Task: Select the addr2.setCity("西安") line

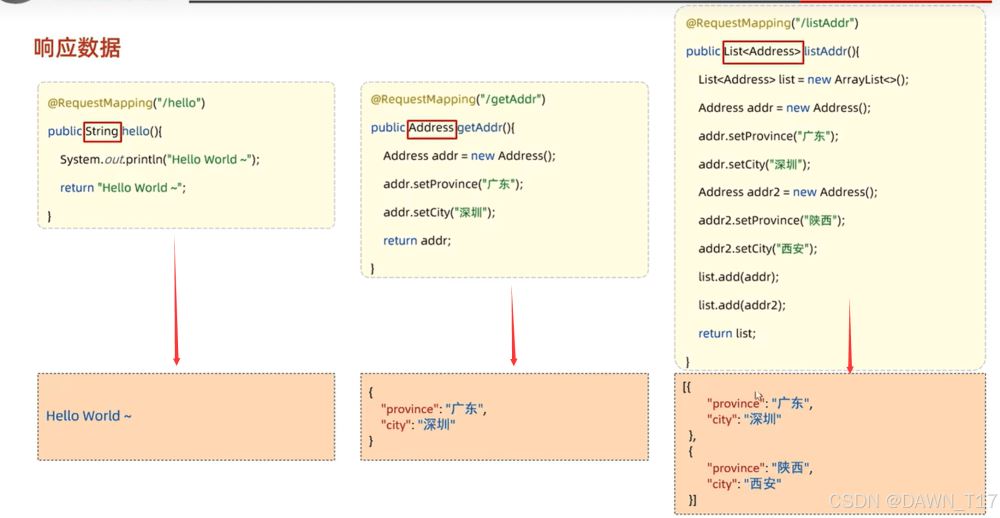Action: tap(757, 249)
